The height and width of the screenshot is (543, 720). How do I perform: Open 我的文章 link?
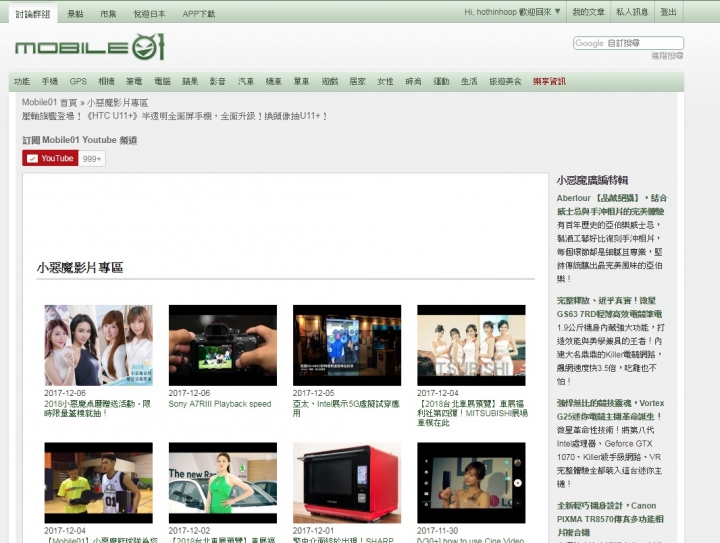(588, 12)
